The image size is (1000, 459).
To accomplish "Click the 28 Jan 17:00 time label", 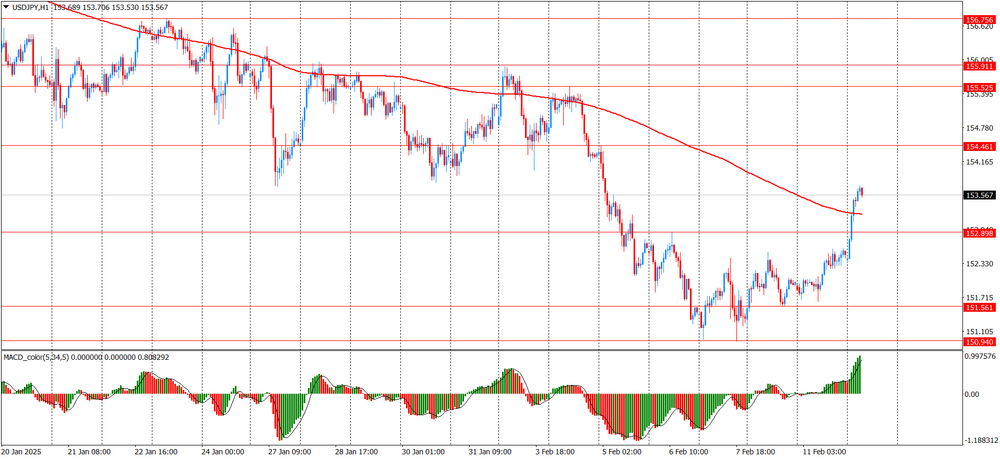I will click(x=357, y=452).
